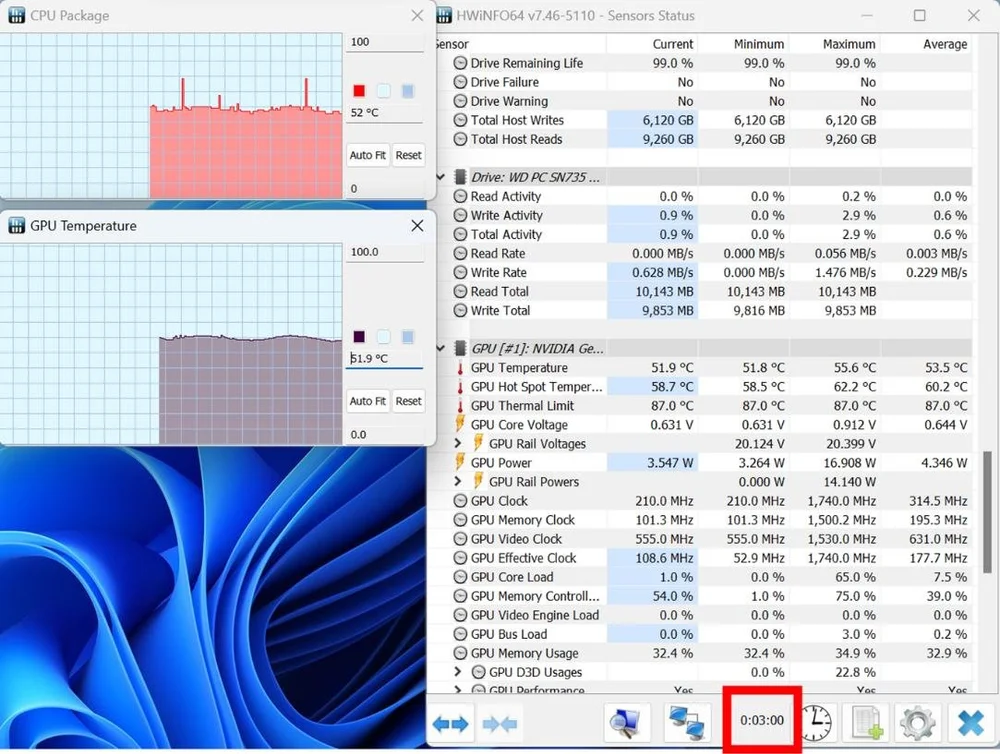Click Reset in CPU Package window
Viewport: 1000px width, 754px height.
(x=408, y=155)
